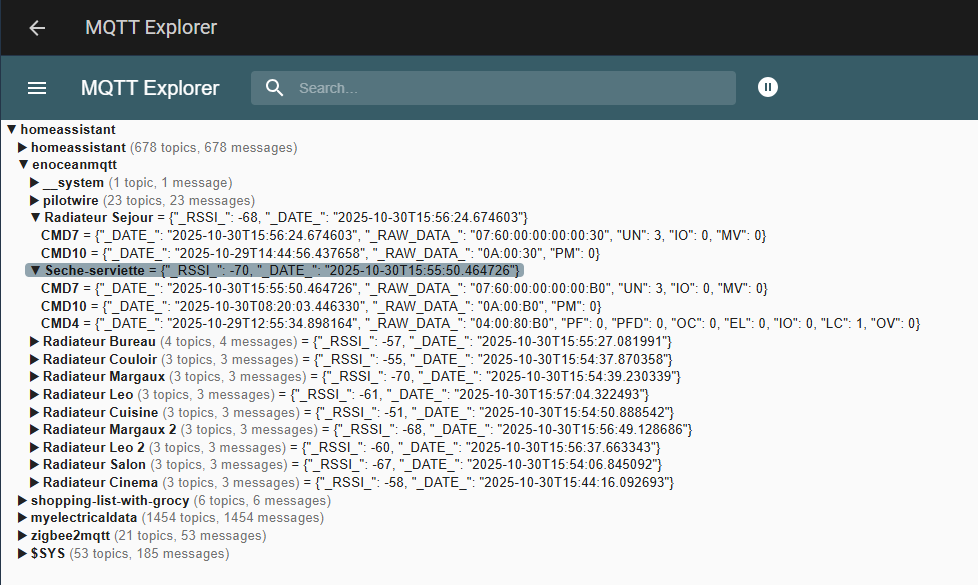978x585 pixels.
Task: Expand homeassistant node with 678 topics
Action: tap(22, 148)
